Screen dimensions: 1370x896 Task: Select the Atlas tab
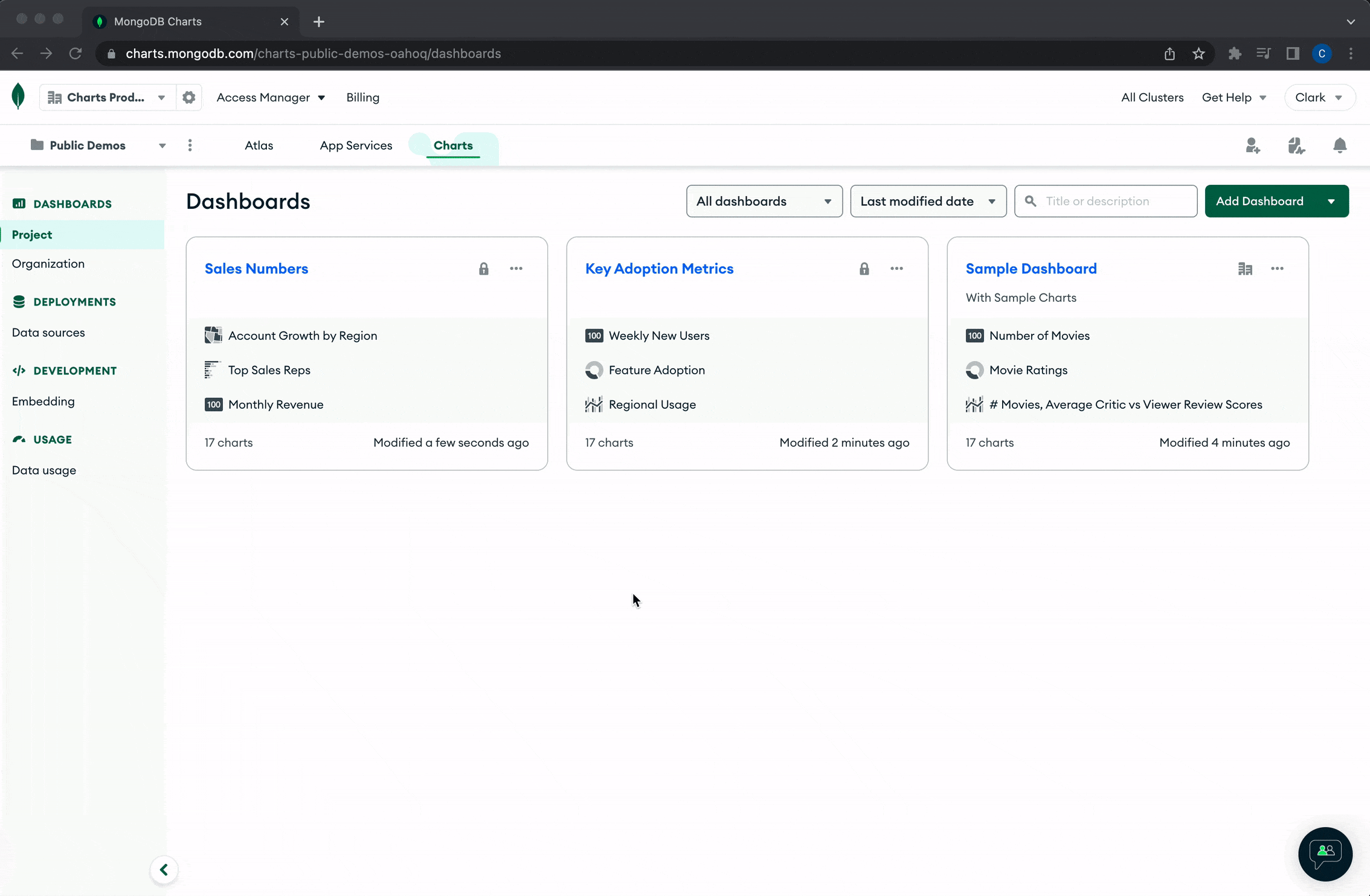point(258,145)
